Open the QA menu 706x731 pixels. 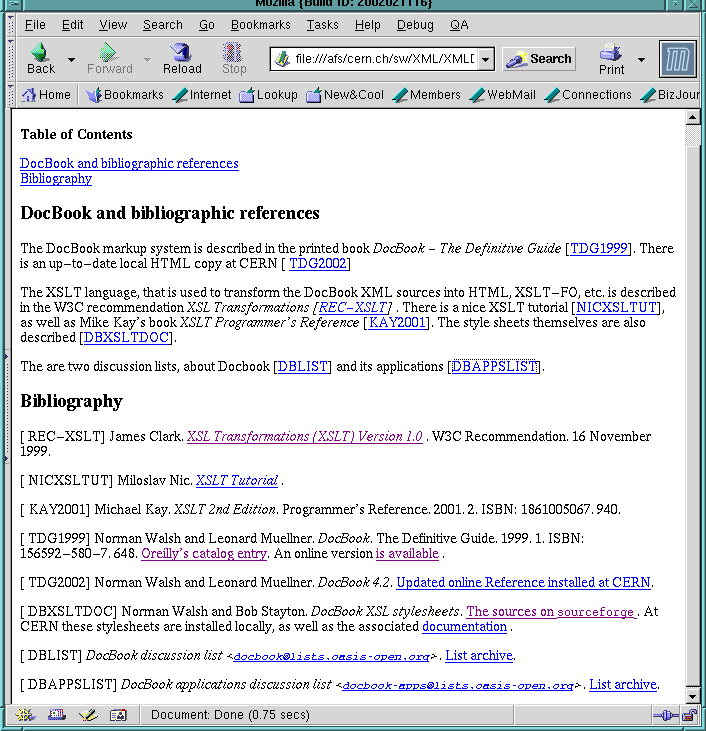click(459, 25)
